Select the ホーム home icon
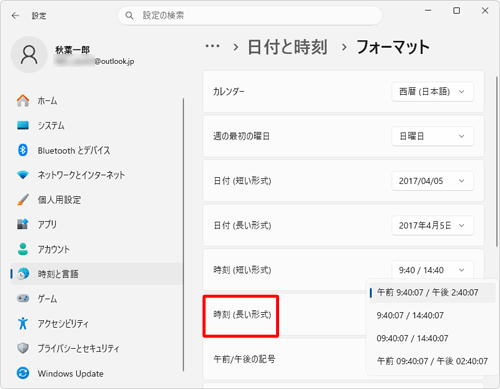Viewport: 500px width, 389px height. (23, 101)
